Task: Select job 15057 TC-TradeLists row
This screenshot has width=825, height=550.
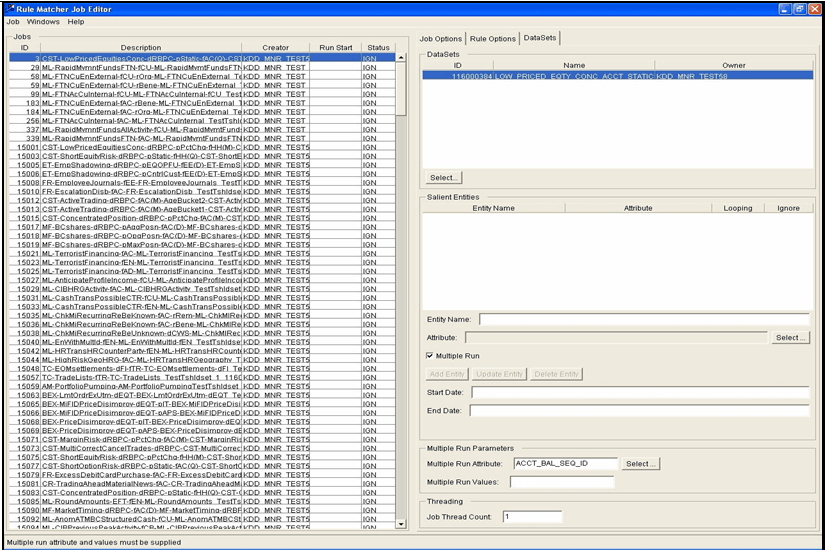Action: coord(202,377)
